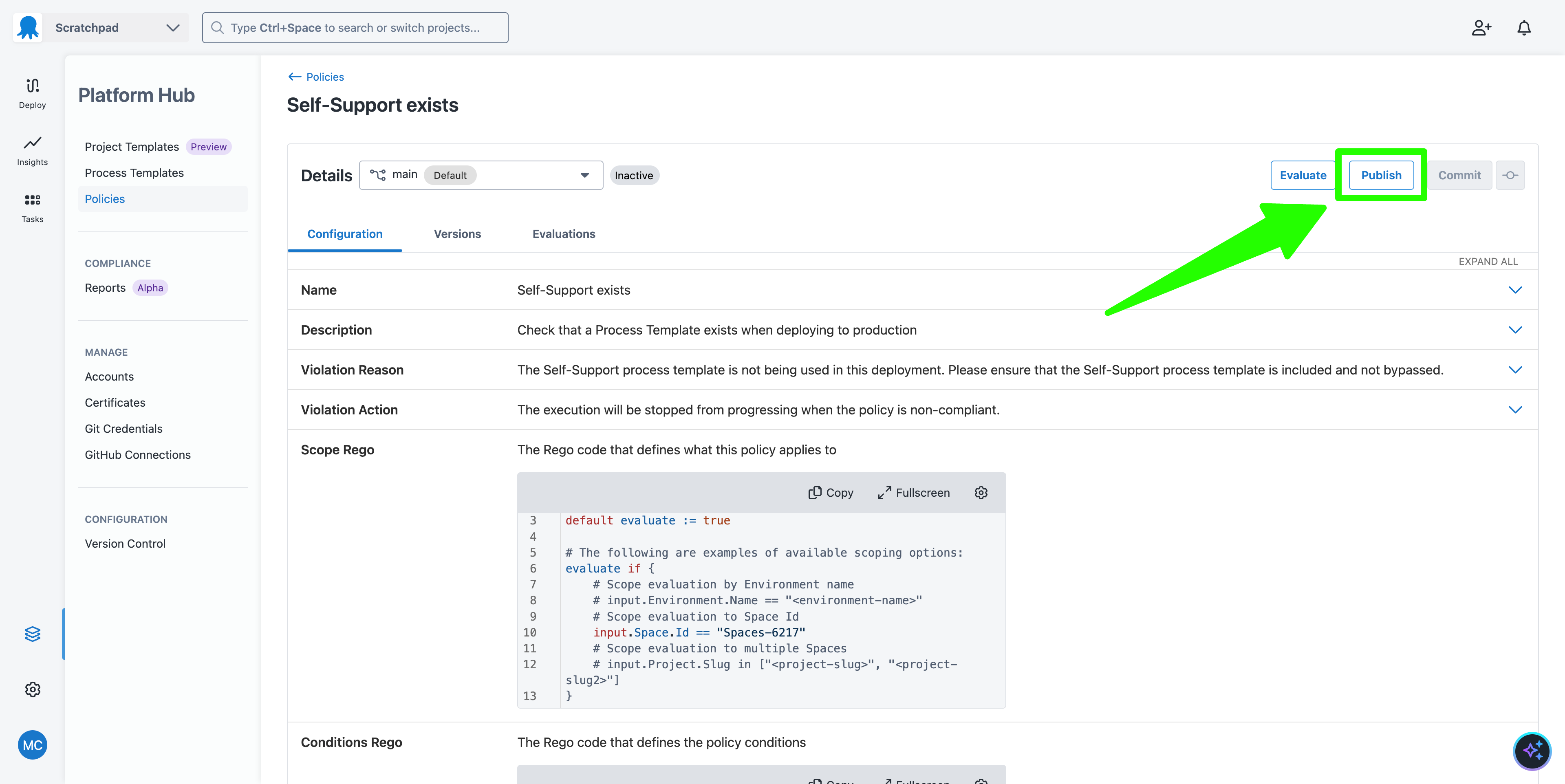Click into the Scope Rego code editor
1565x784 pixels.
pyautogui.click(x=761, y=610)
